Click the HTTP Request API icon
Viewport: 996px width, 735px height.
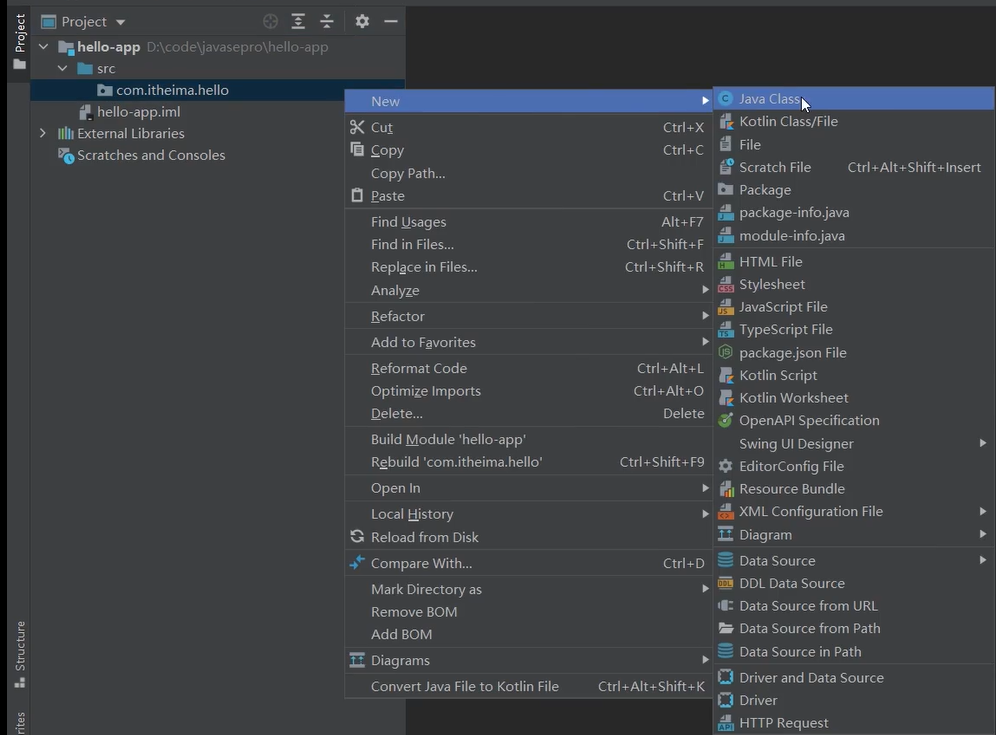tap(725, 723)
